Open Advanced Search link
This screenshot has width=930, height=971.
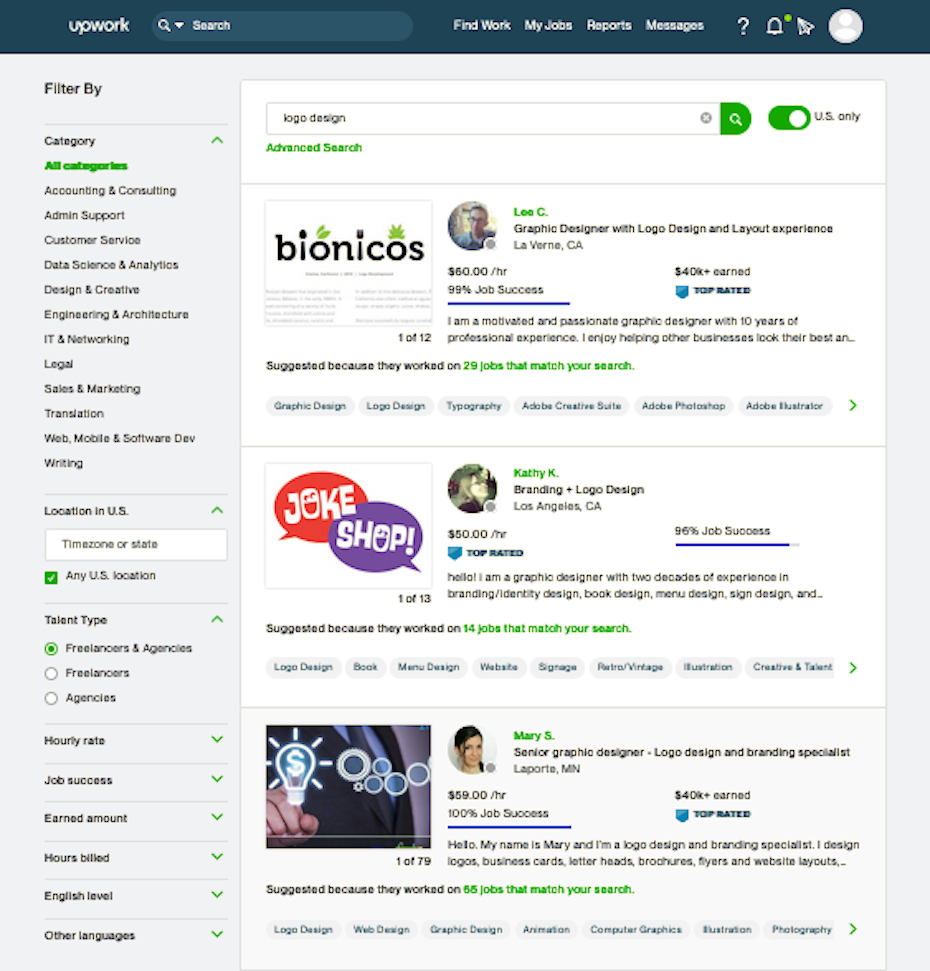[x=313, y=148]
